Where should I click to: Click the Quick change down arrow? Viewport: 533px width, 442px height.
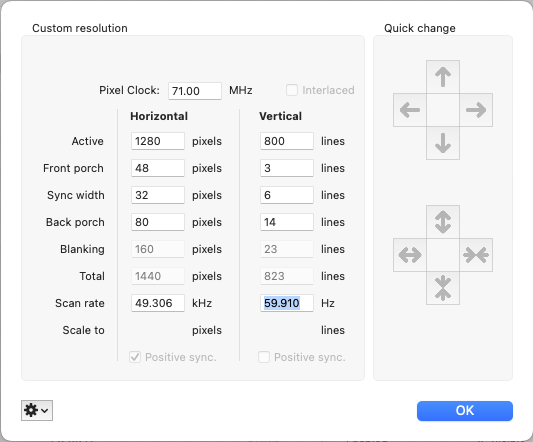pyautogui.click(x=443, y=143)
